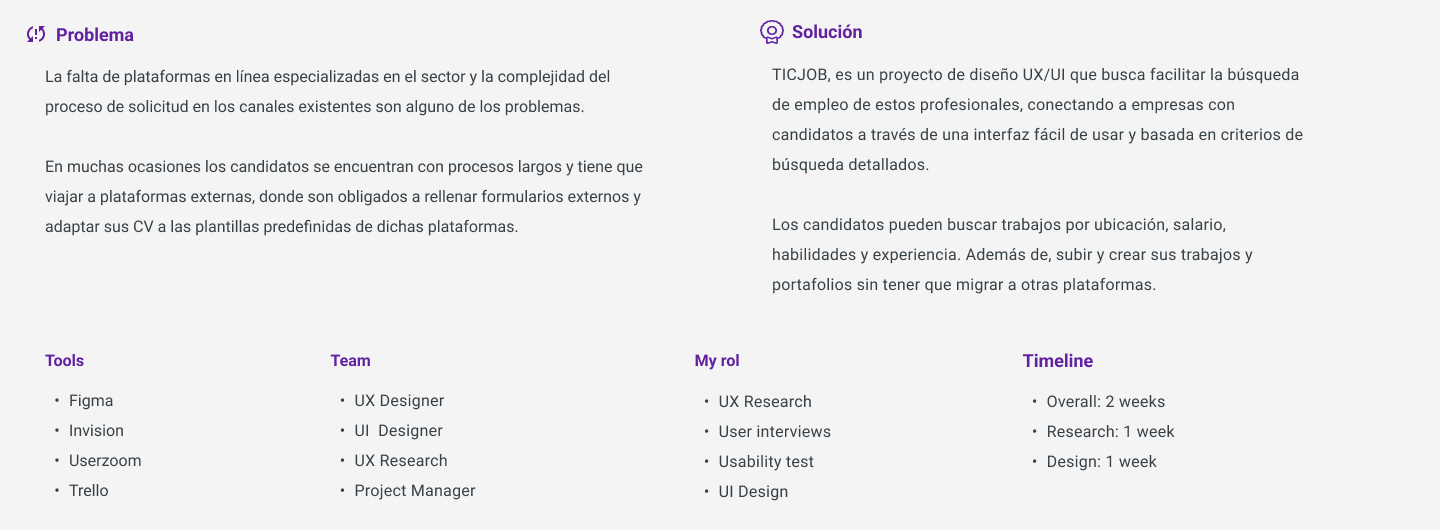Viewport: 1440px width, 530px height.
Task: Select Userzoom in the tools list
Action: point(105,461)
